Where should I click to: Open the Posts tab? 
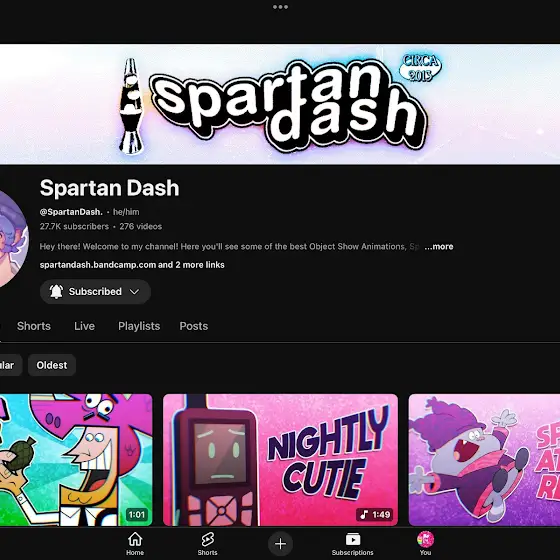click(194, 326)
